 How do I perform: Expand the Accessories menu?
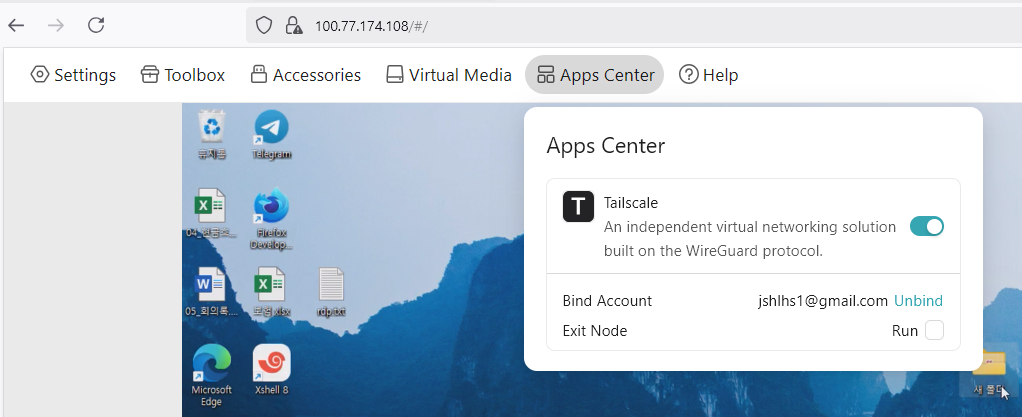pos(305,75)
